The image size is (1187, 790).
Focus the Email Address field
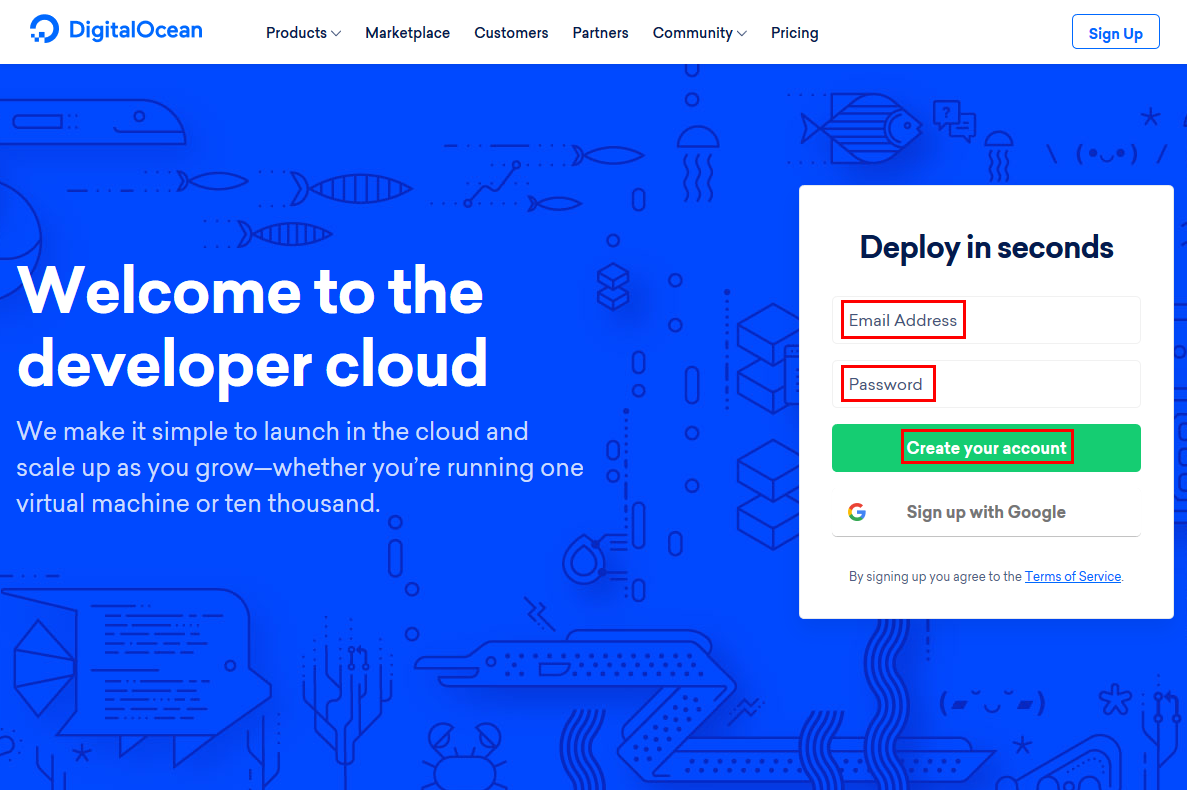(986, 320)
